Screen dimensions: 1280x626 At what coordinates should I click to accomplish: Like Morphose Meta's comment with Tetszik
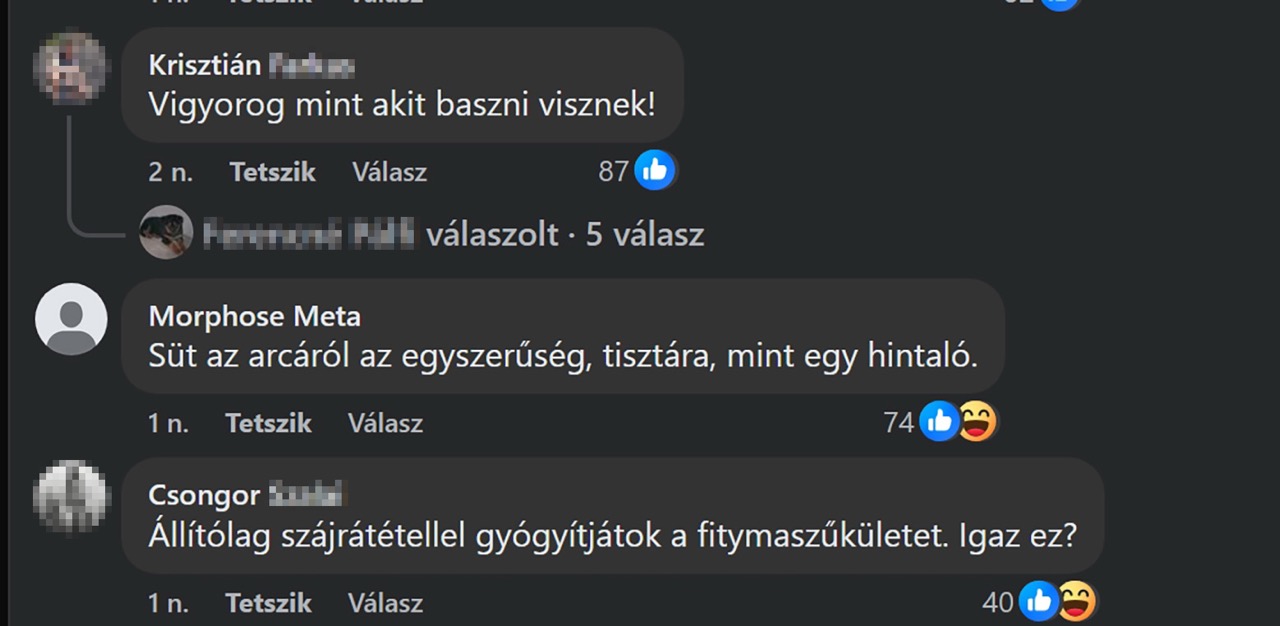[x=268, y=423]
